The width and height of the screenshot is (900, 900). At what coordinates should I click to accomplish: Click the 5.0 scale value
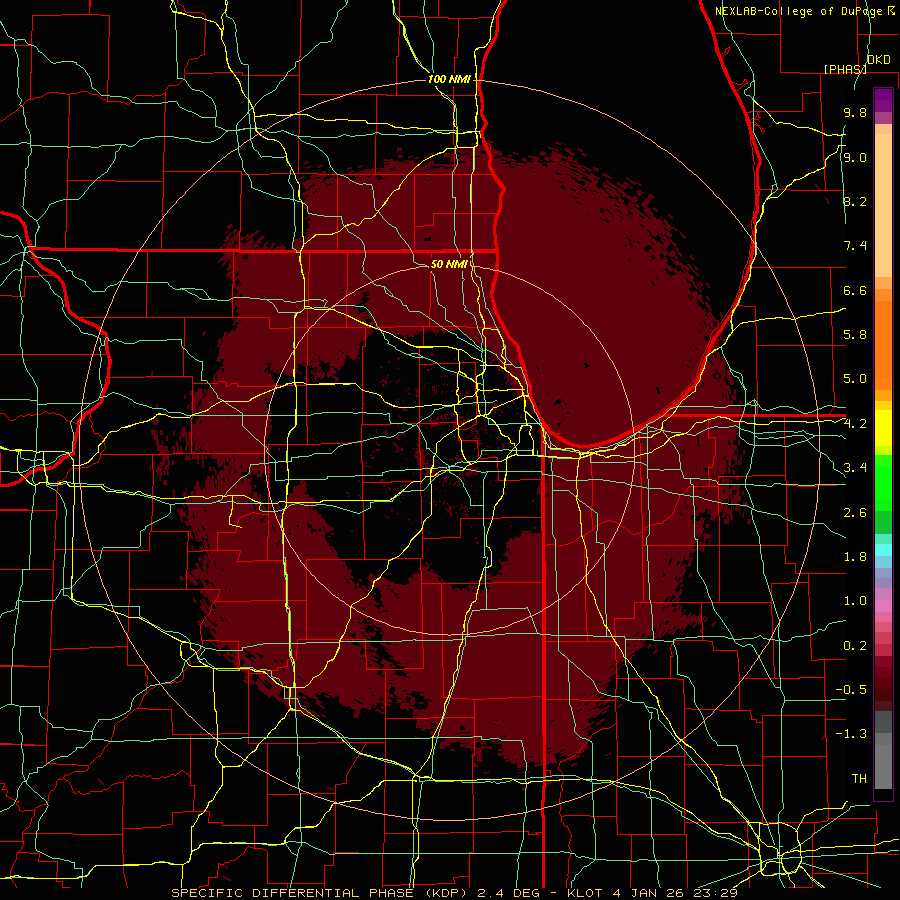click(855, 379)
